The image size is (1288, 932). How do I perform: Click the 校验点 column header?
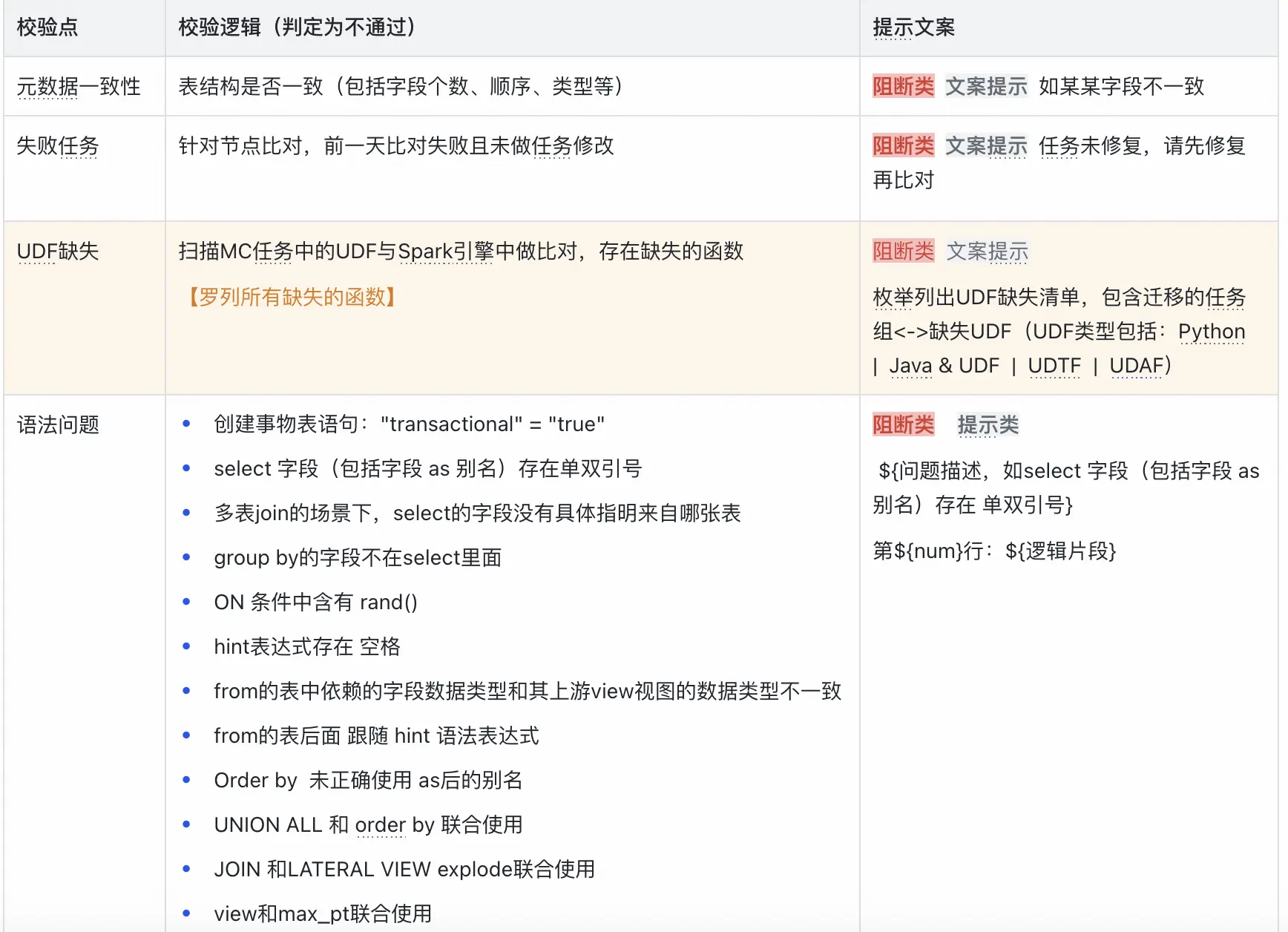[47, 27]
